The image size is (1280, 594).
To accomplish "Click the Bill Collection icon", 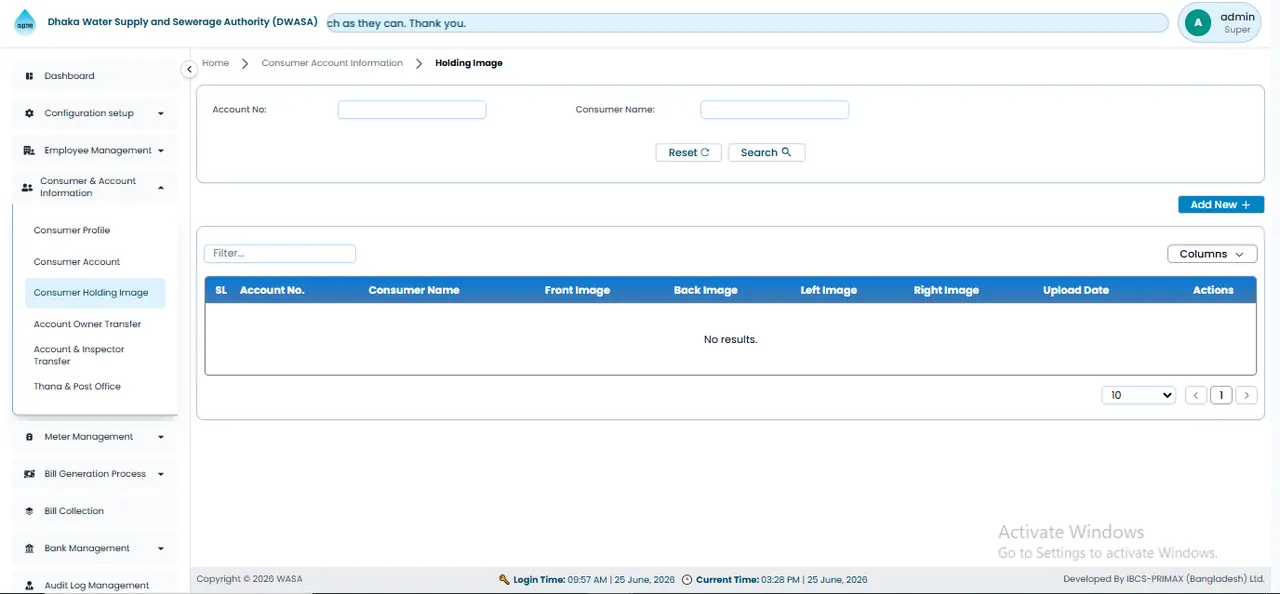I will pyautogui.click(x=29, y=511).
